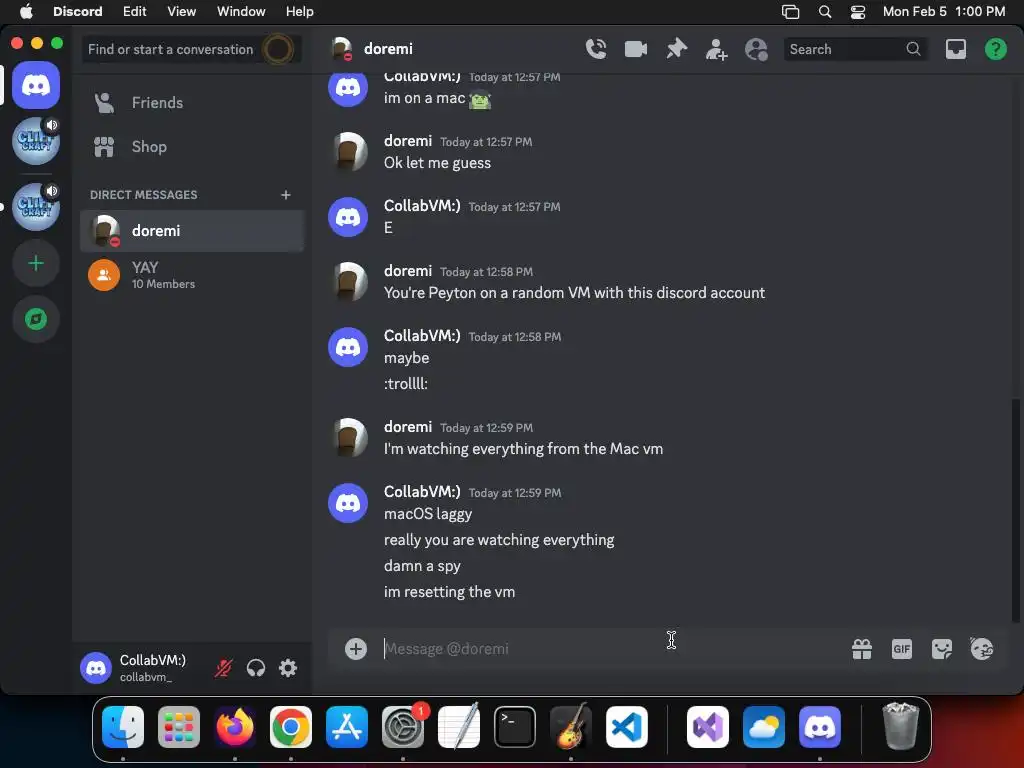Toggle microphone mute
Viewport: 1024px width, 768px height.
pos(223,667)
